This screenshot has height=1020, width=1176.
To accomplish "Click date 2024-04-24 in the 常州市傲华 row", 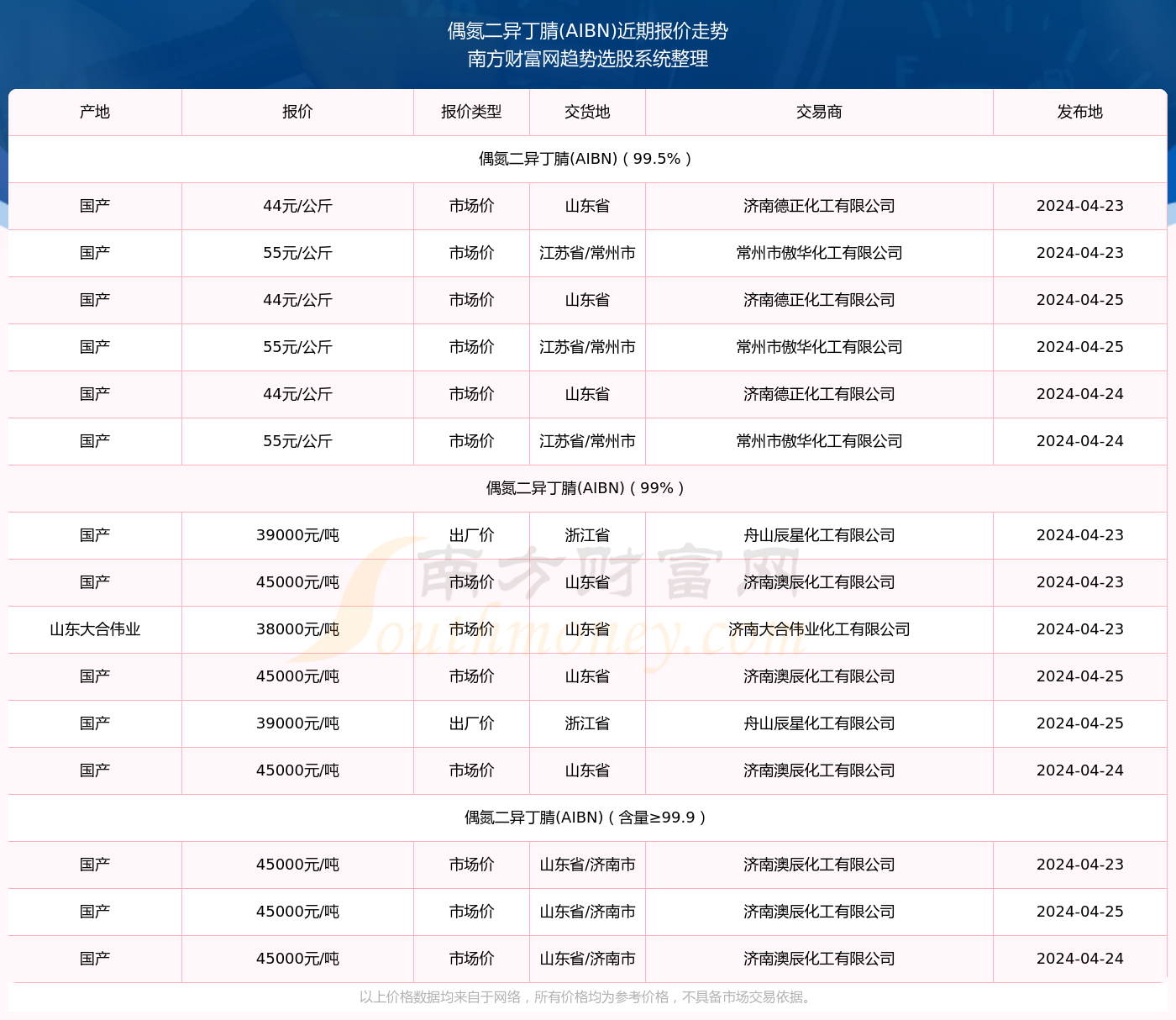I will [x=1080, y=441].
